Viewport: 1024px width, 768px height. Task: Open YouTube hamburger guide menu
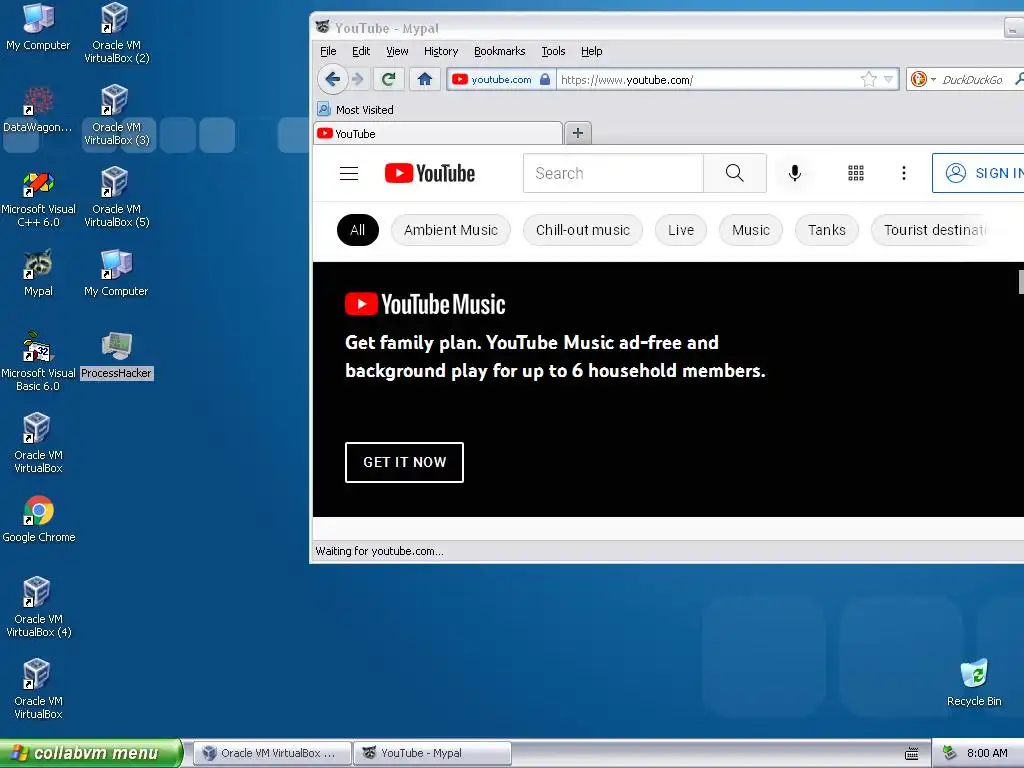(349, 173)
